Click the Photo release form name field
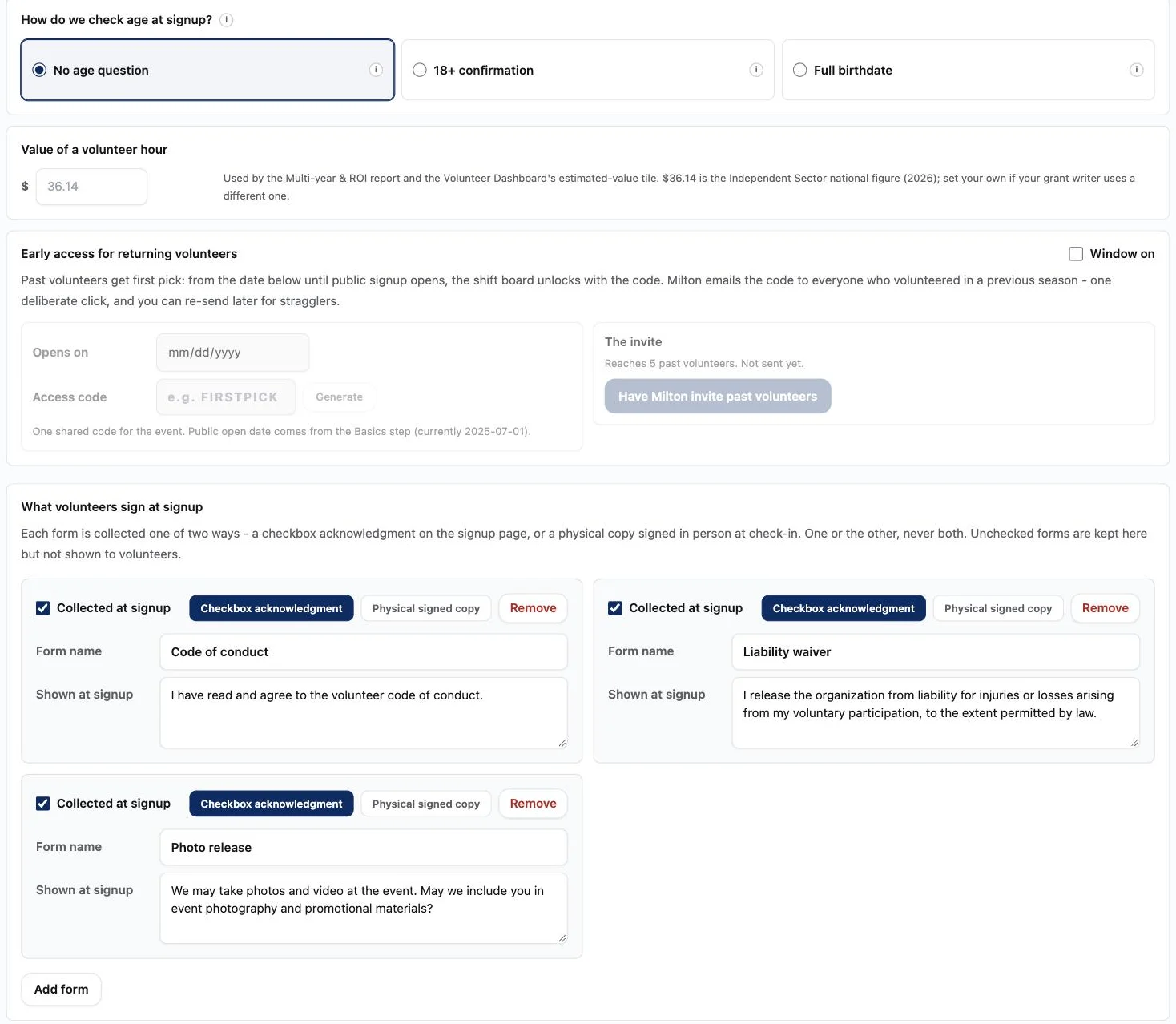This screenshot has width=1176, height=1024. click(364, 848)
